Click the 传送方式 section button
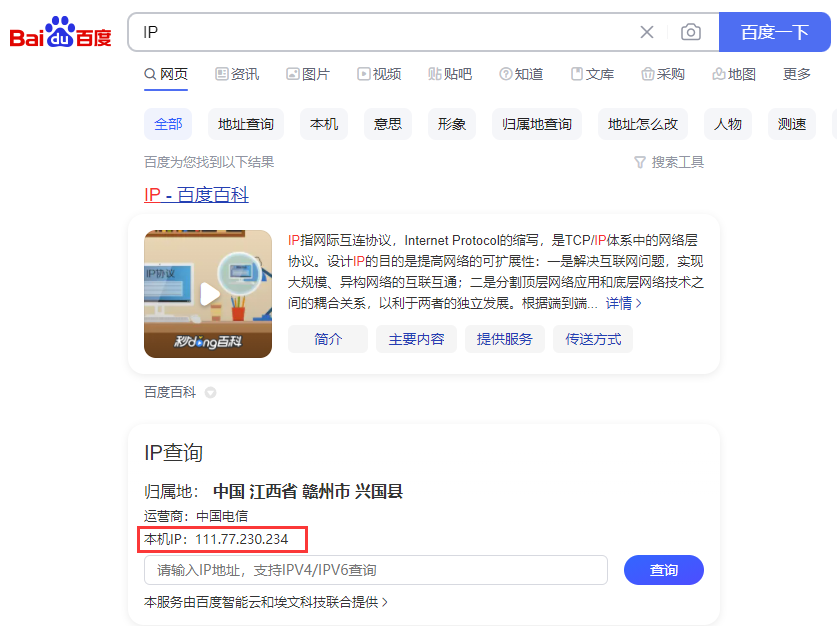 593,339
